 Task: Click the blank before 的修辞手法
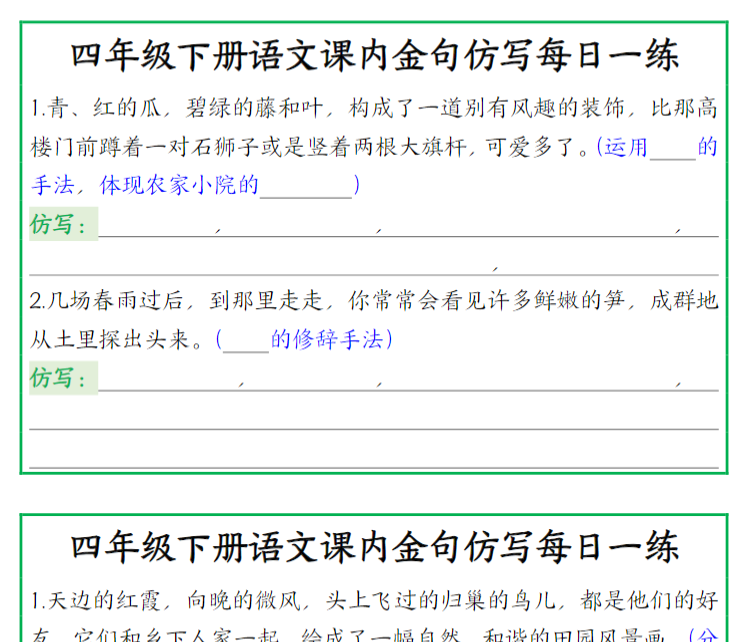[246, 343]
